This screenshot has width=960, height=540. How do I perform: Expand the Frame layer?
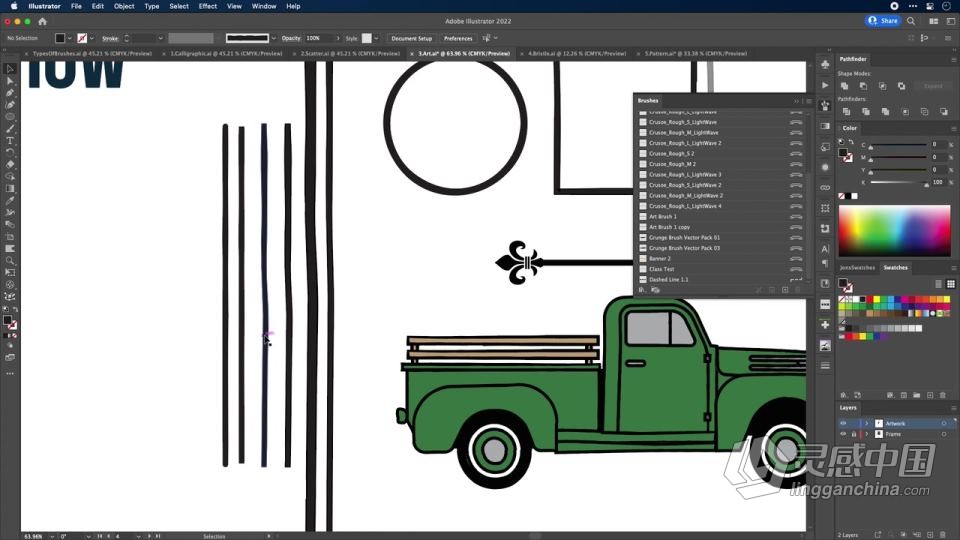[866, 434]
